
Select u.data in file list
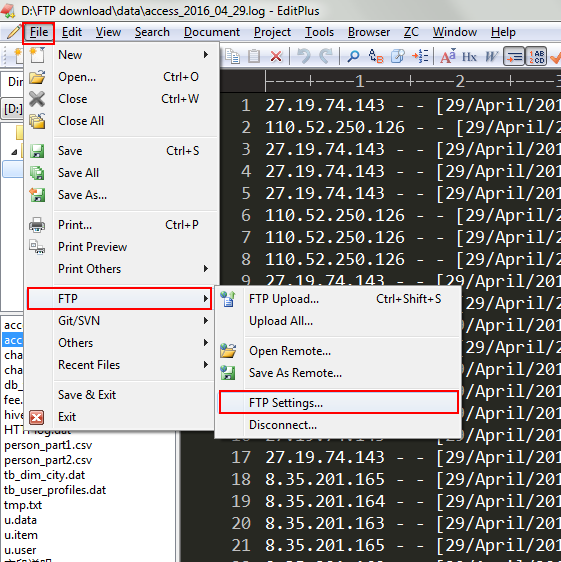(x=20, y=520)
